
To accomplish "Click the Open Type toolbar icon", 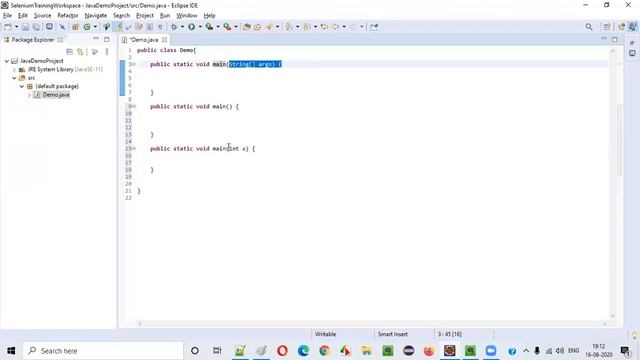I will (247, 27).
